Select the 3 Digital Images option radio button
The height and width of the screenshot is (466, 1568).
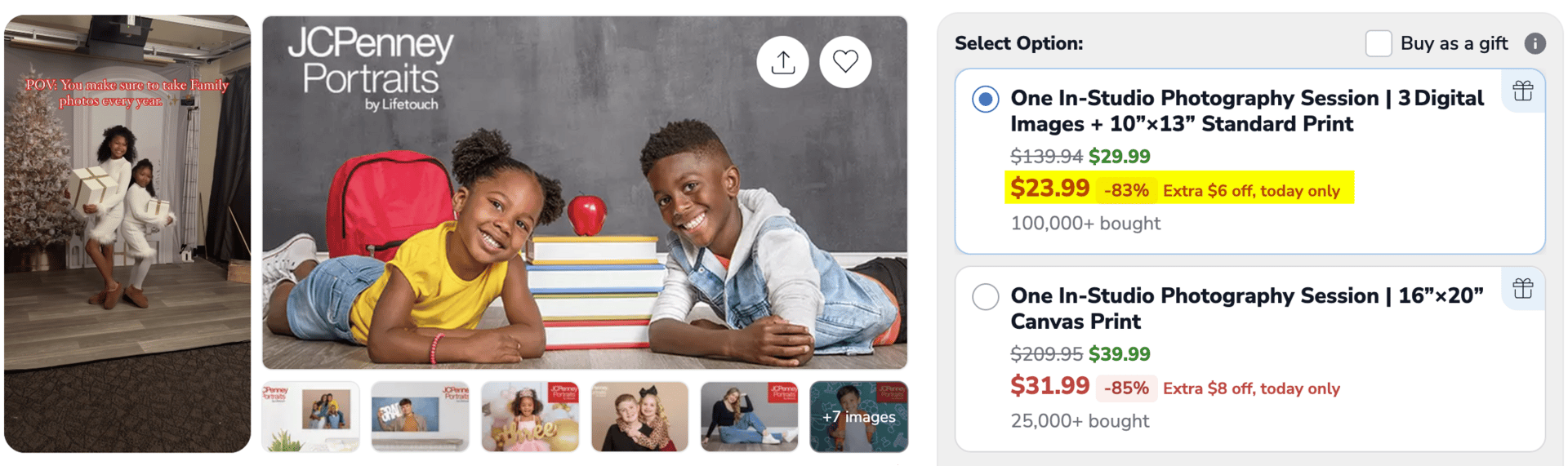tap(986, 100)
